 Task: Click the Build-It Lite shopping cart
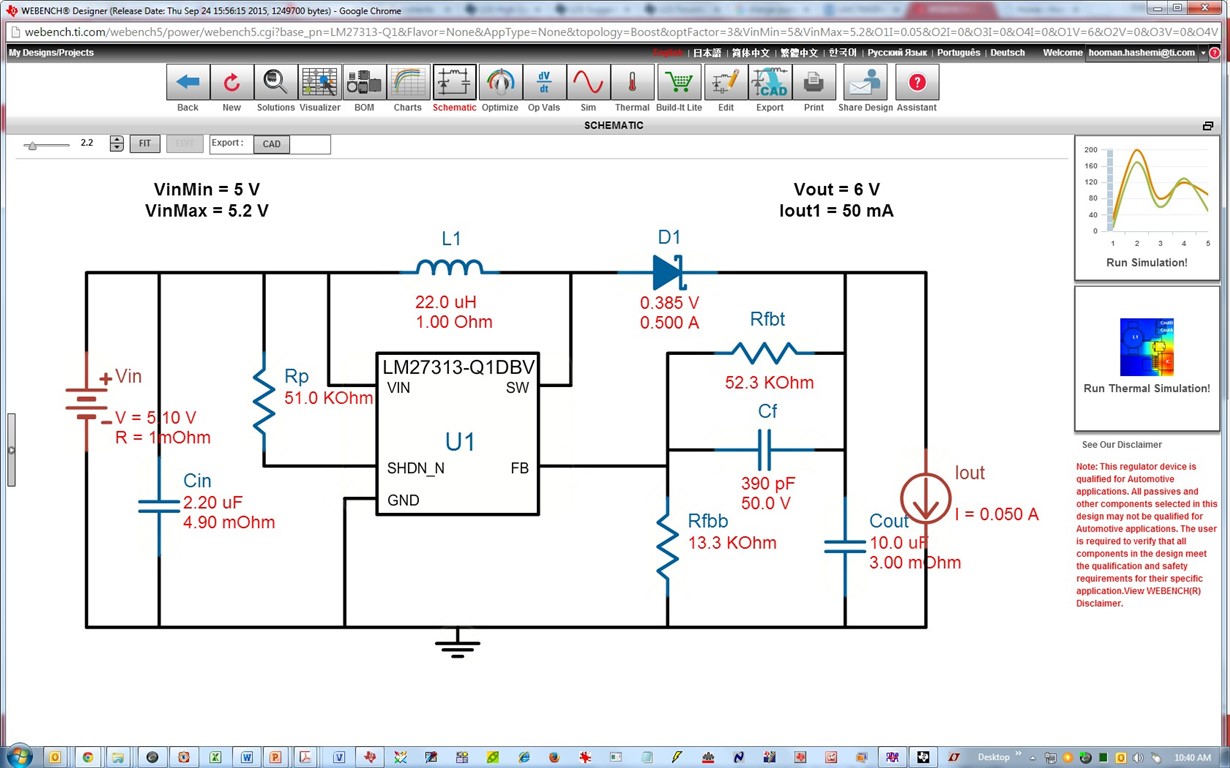pos(679,82)
